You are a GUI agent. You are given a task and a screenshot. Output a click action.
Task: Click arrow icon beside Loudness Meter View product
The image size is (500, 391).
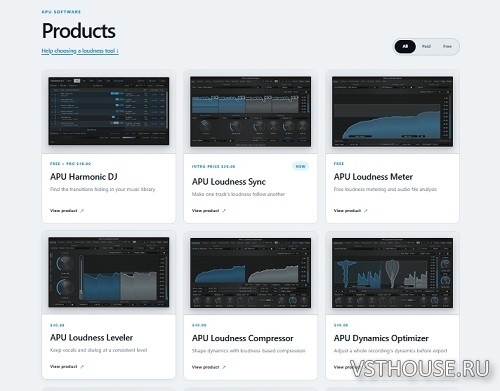point(366,211)
